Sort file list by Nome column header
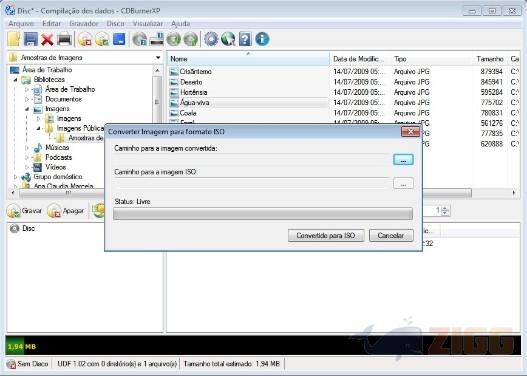The height and width of the screenshot is (376, 527). 249,59
